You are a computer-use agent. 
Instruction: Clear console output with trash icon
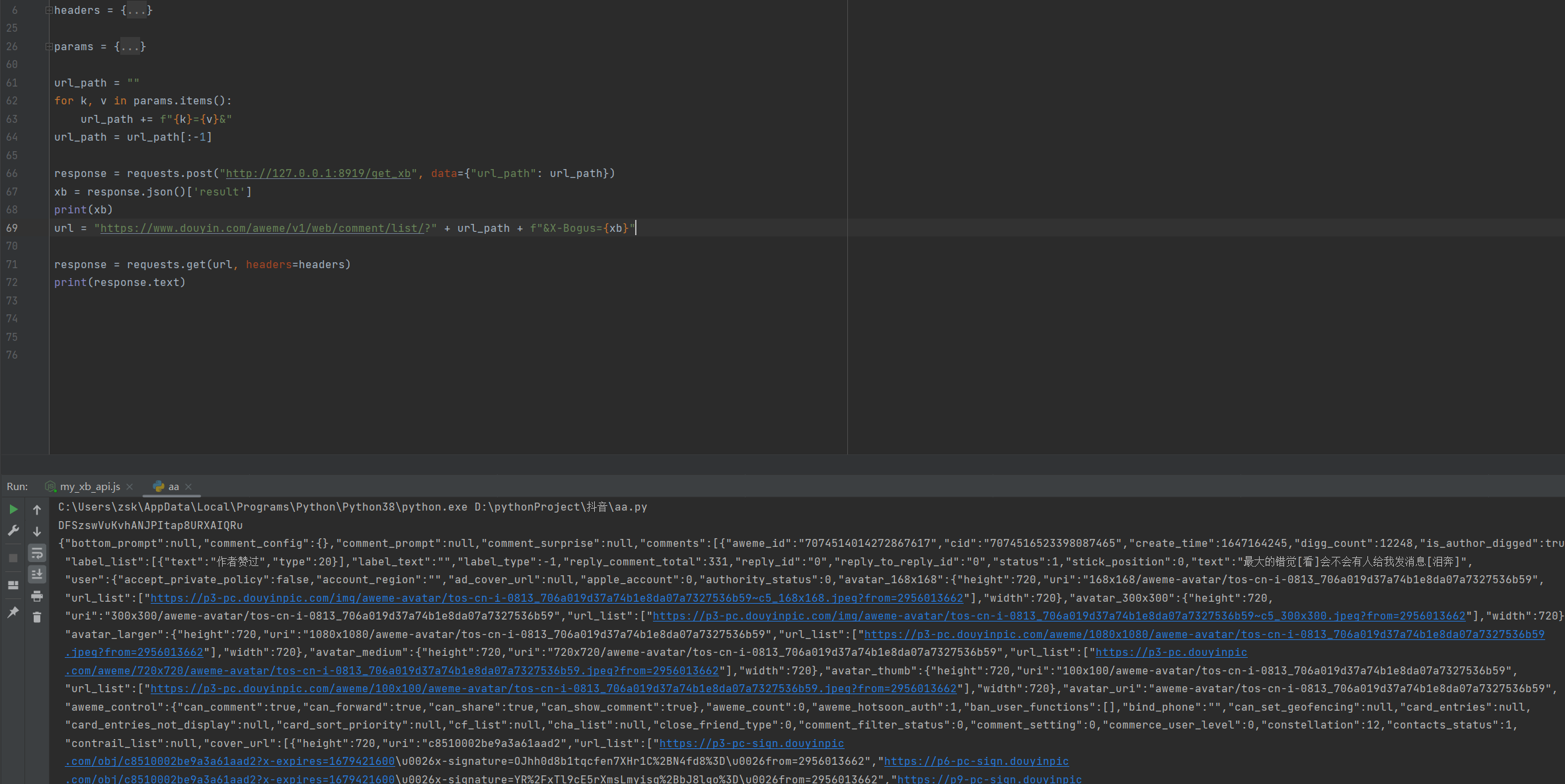coord(37,618)
